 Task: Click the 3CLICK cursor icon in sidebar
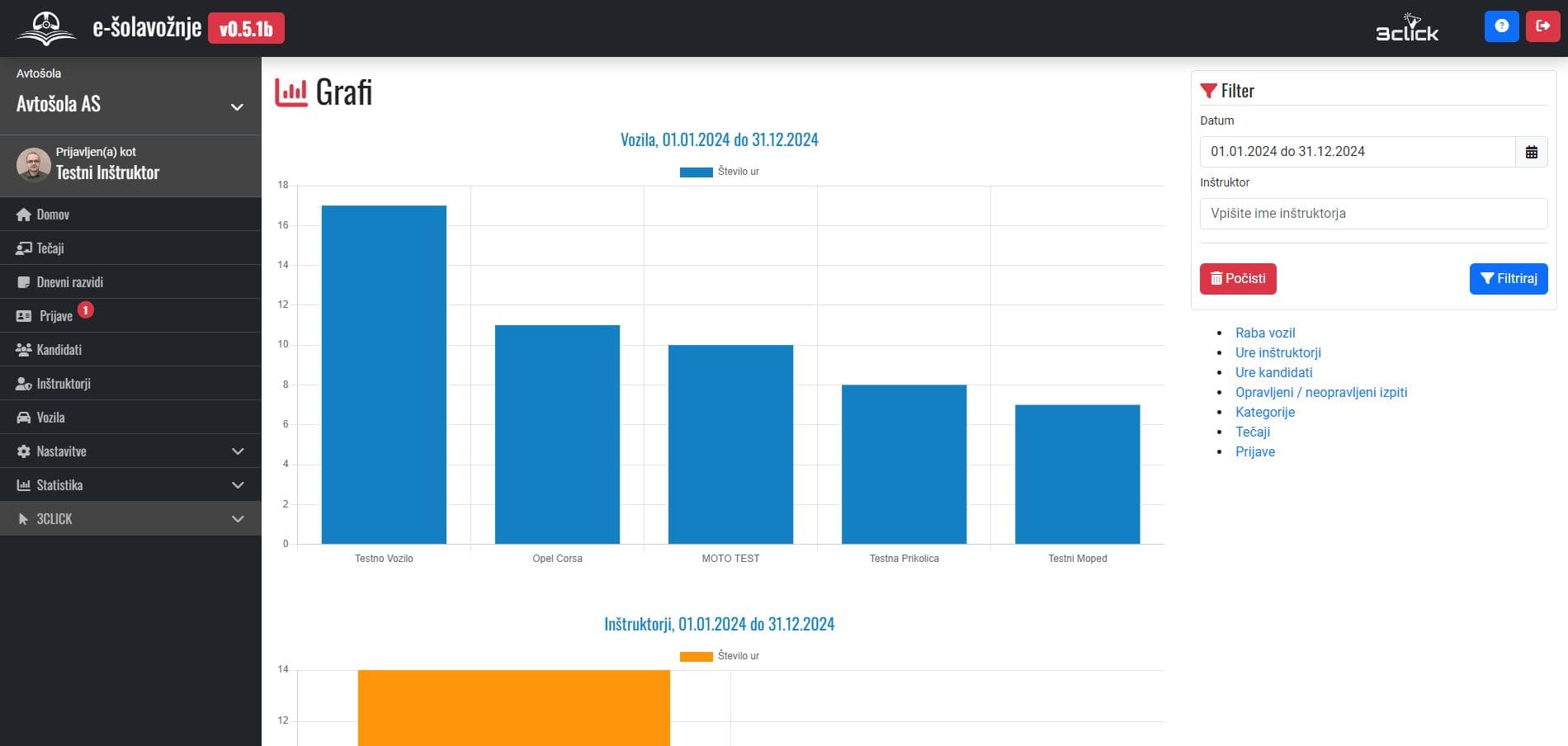point(23,519)
